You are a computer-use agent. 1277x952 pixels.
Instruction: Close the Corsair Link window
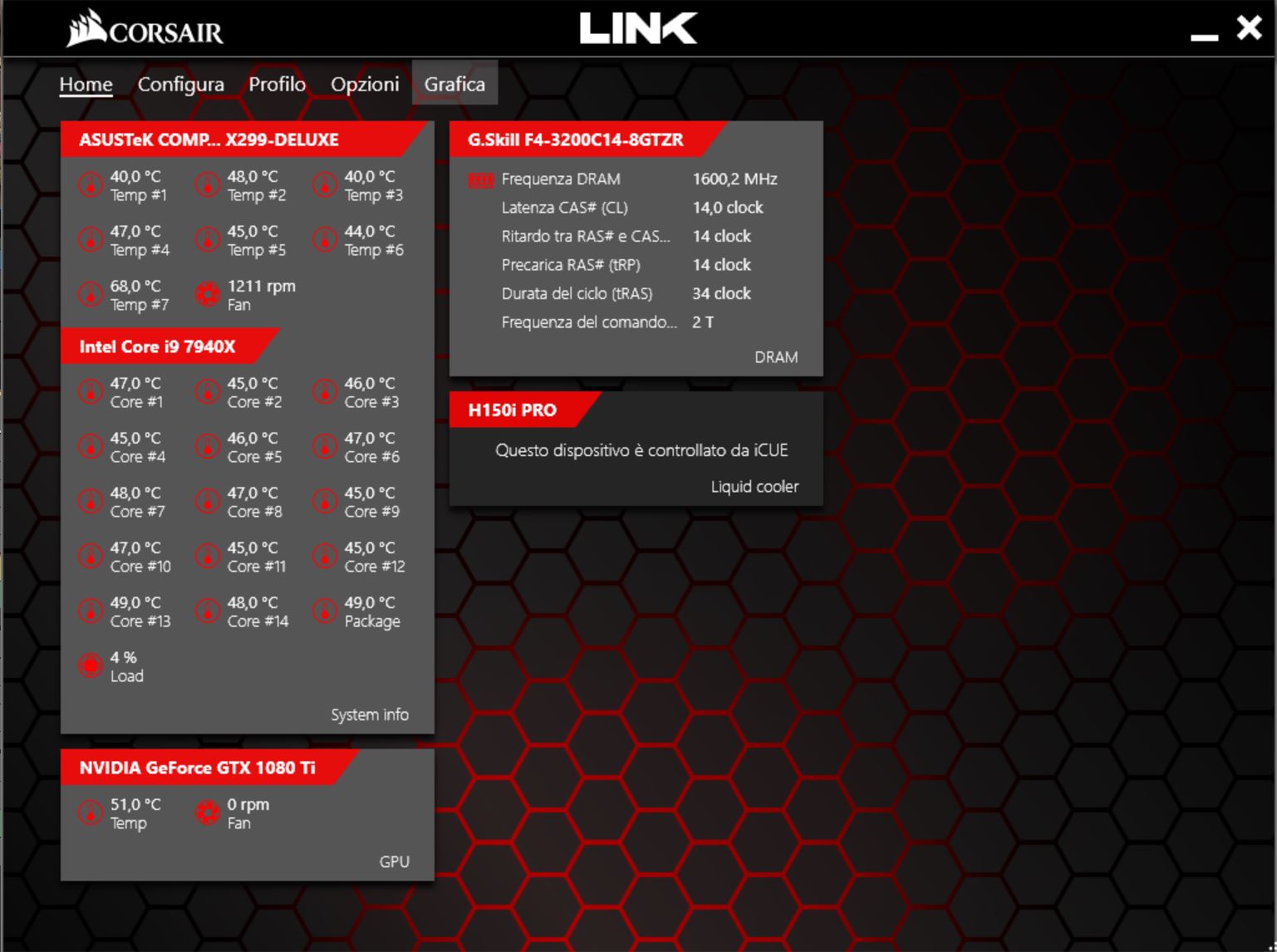(x=1249, y=28)
